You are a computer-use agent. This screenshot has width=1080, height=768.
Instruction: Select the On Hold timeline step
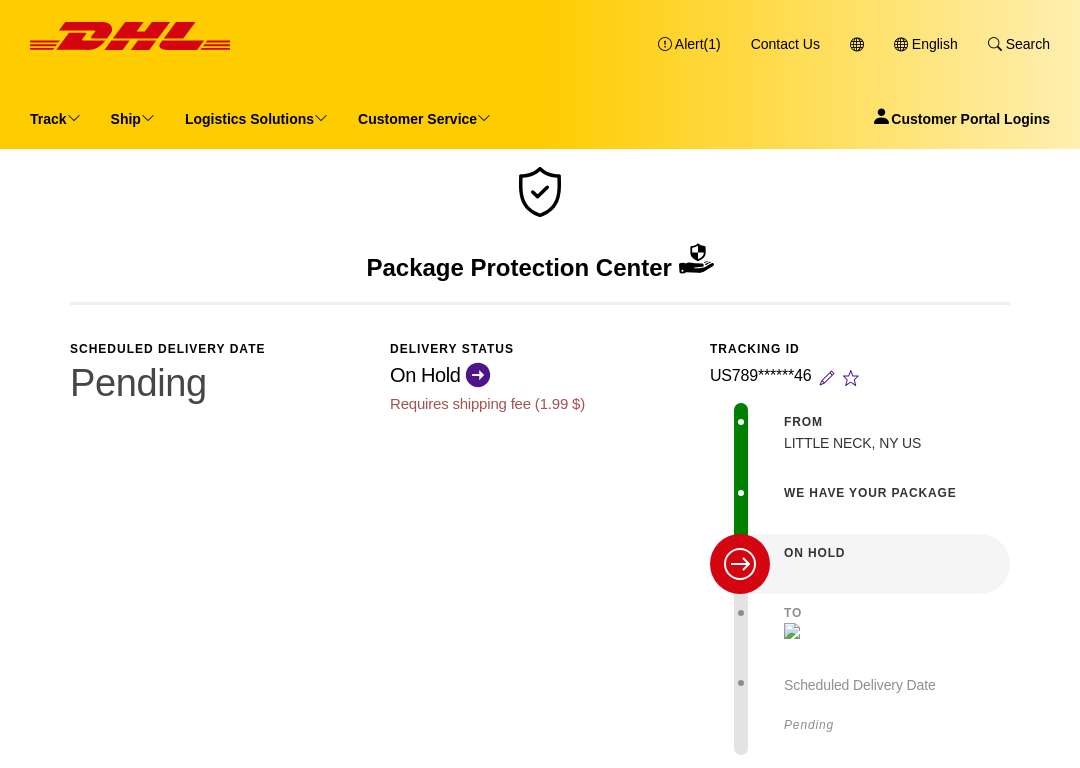[x=860, y=564]
